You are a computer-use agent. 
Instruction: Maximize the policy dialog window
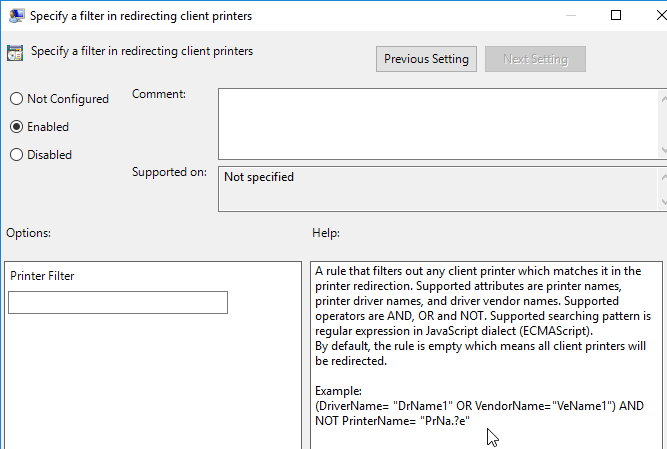point(616,15)
